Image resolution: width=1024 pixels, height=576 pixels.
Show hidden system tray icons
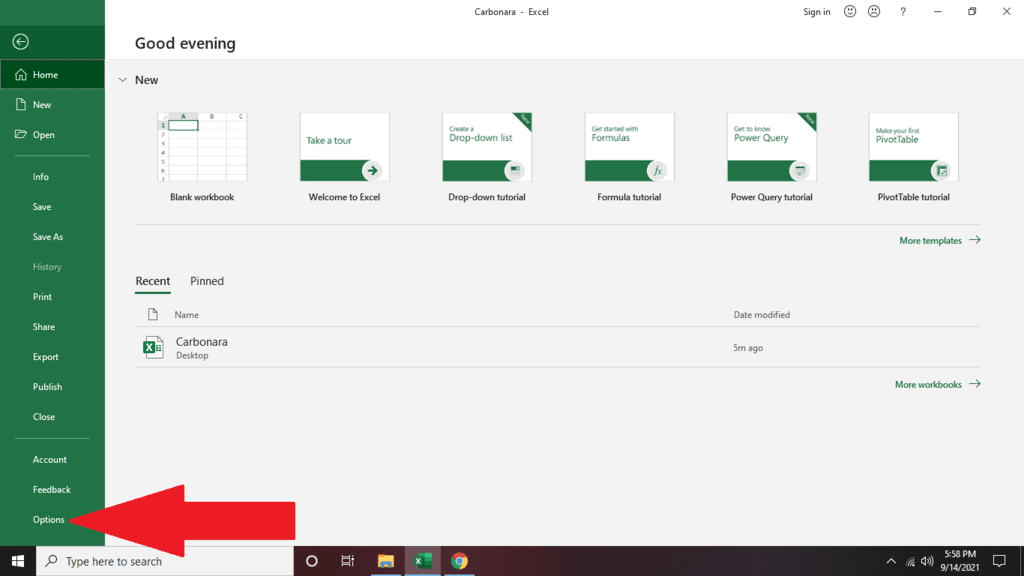[890, 561]
